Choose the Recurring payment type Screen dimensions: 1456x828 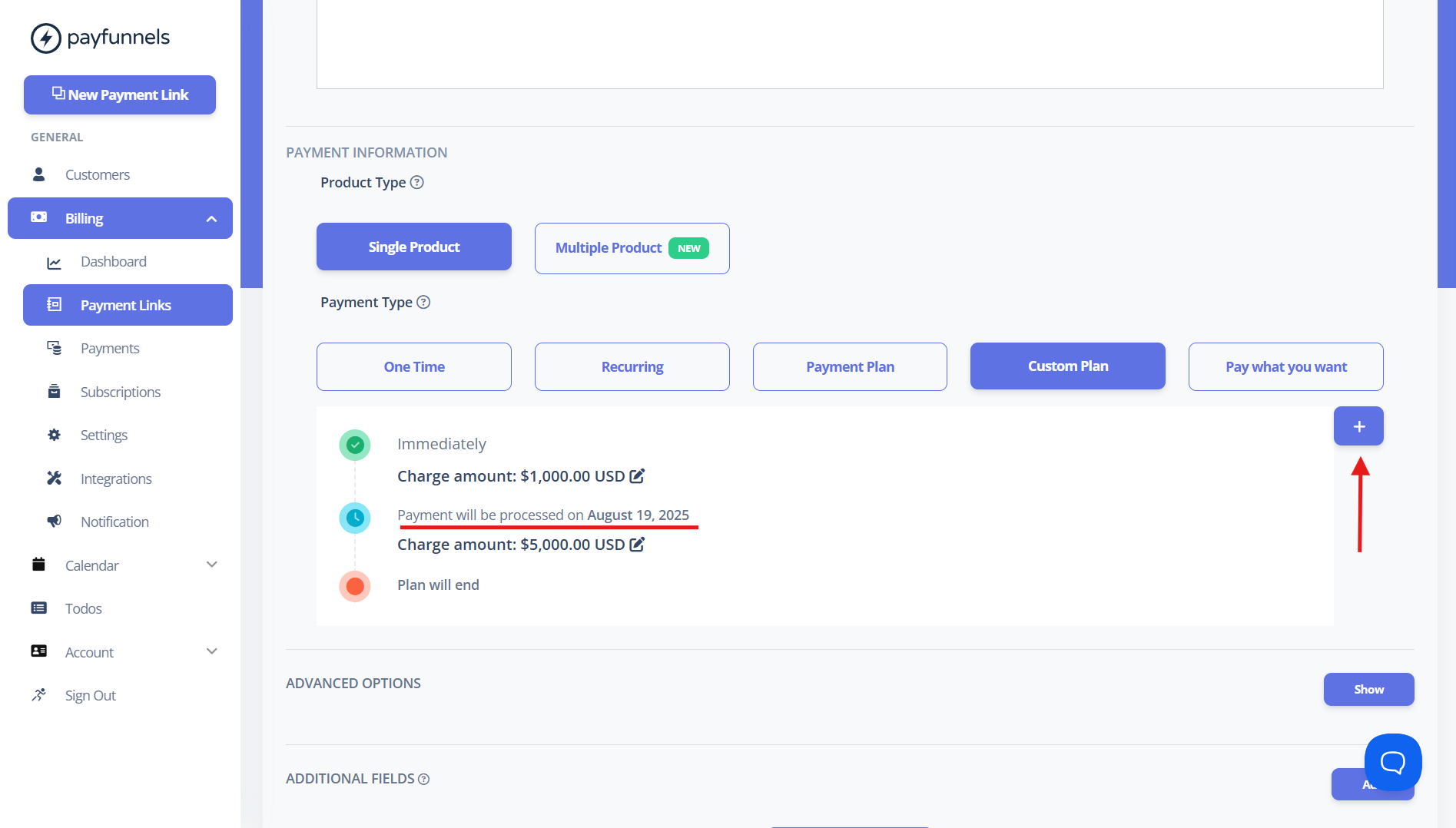[x=632, y=366]
